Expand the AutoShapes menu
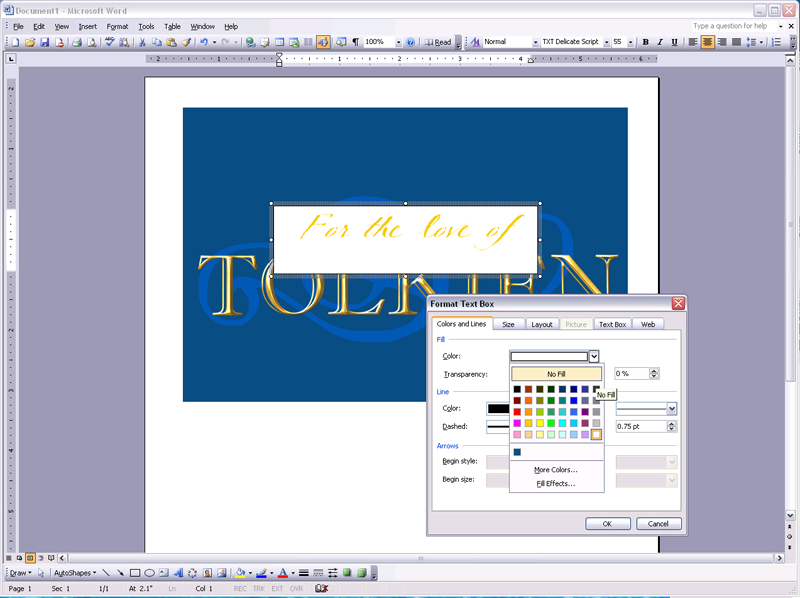The image size is (800, 598). pos(75,573)
